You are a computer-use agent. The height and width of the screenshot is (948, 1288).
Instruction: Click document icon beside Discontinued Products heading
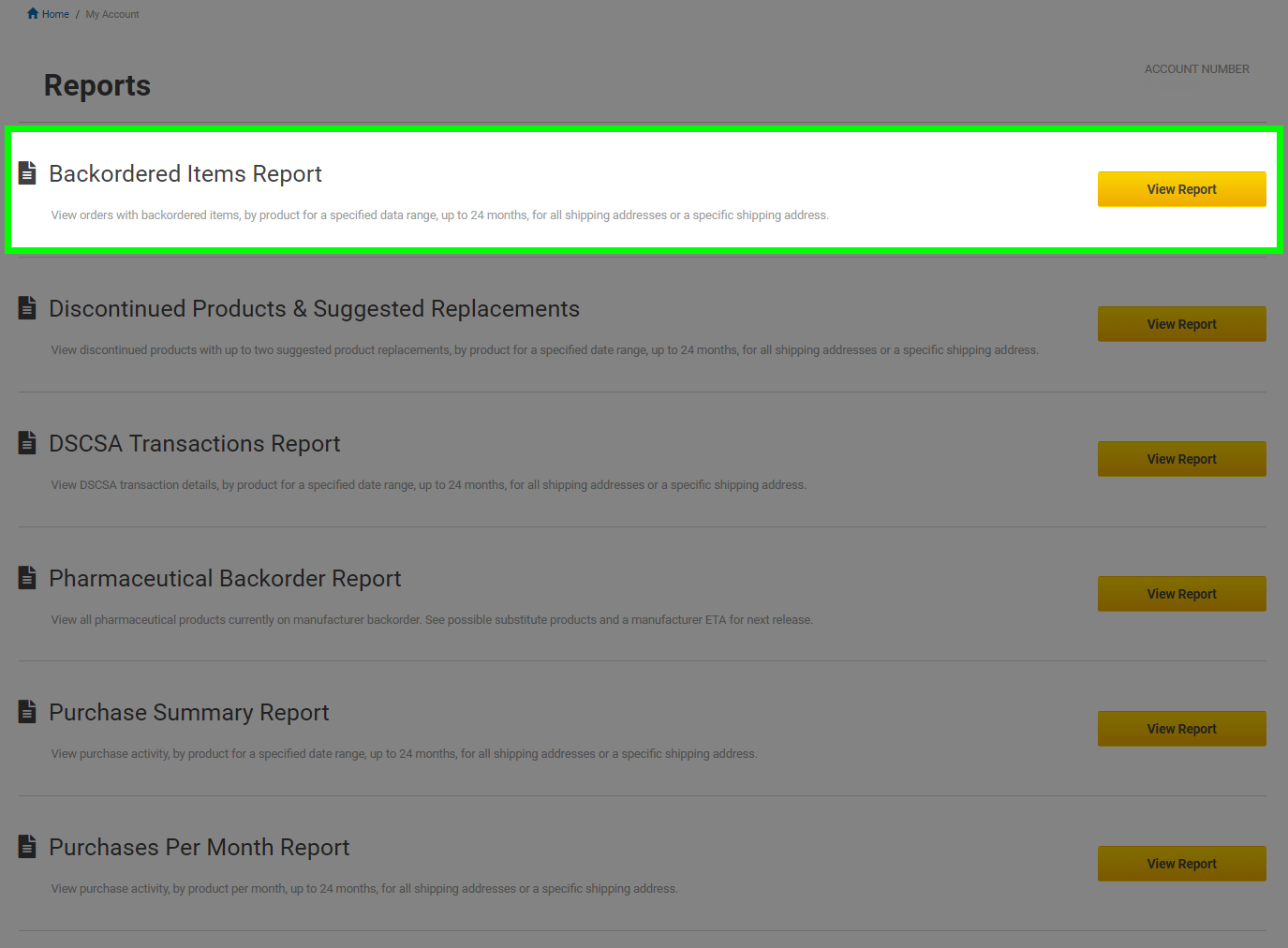click(x=27, y=308)
